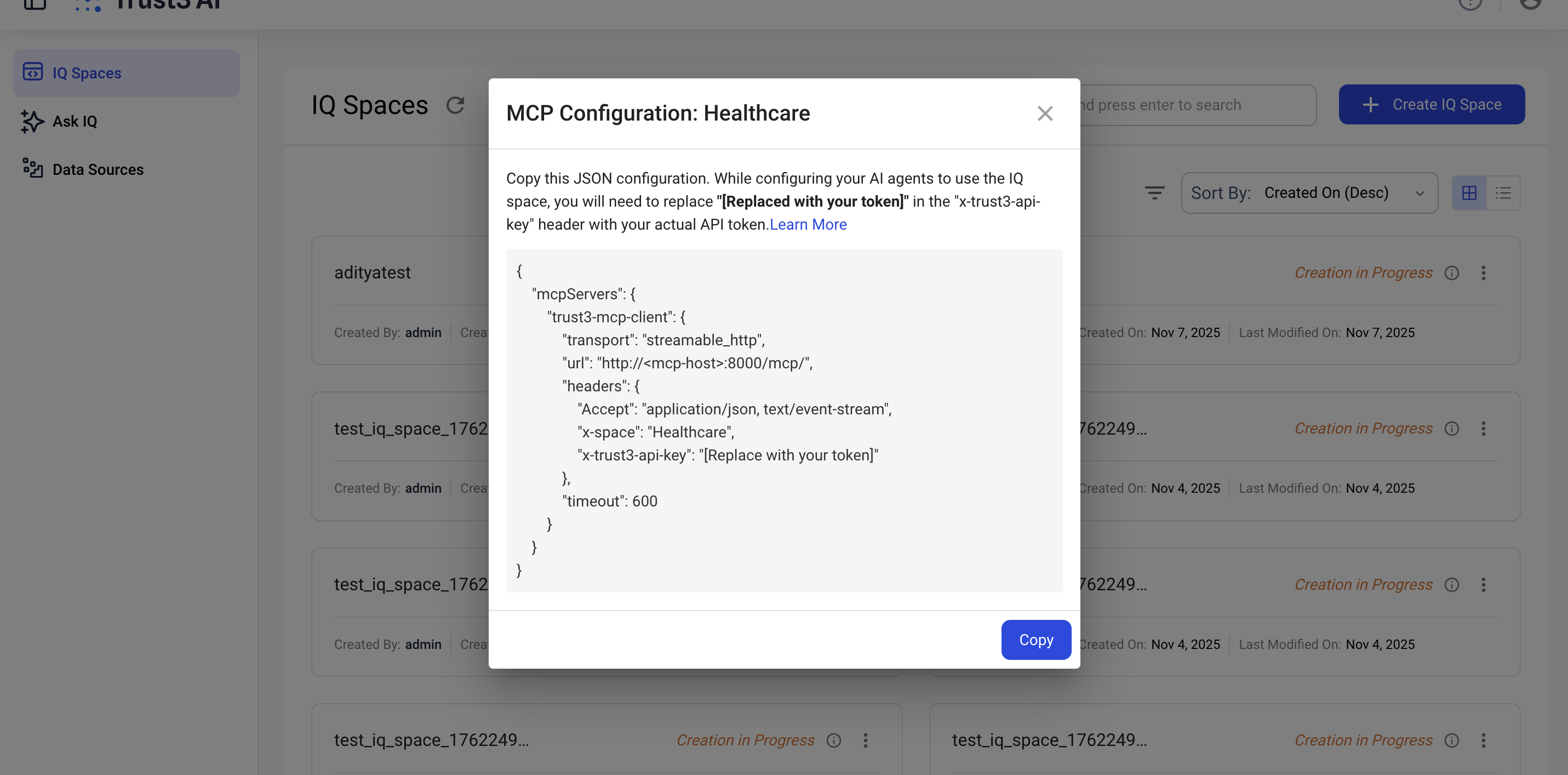
Task: Open the Learn More link
Action: tap(808, 224)
